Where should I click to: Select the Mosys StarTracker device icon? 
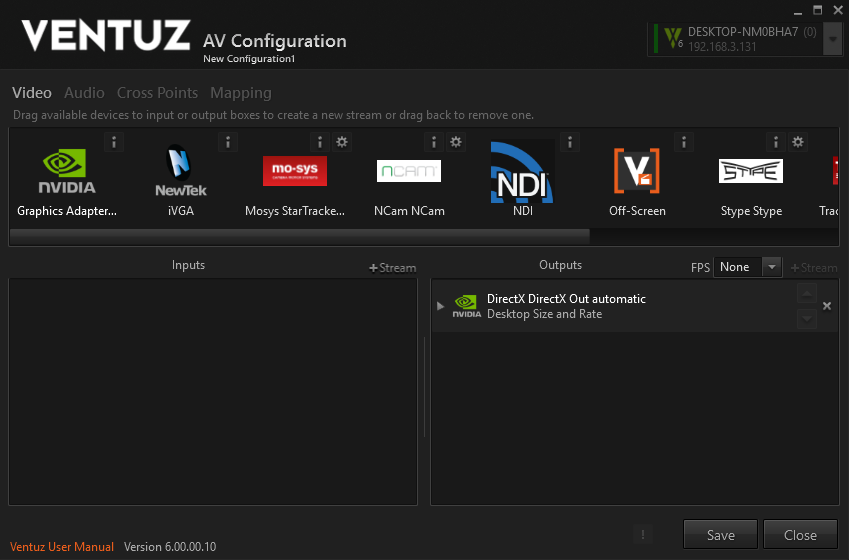(x=295, y=171)
